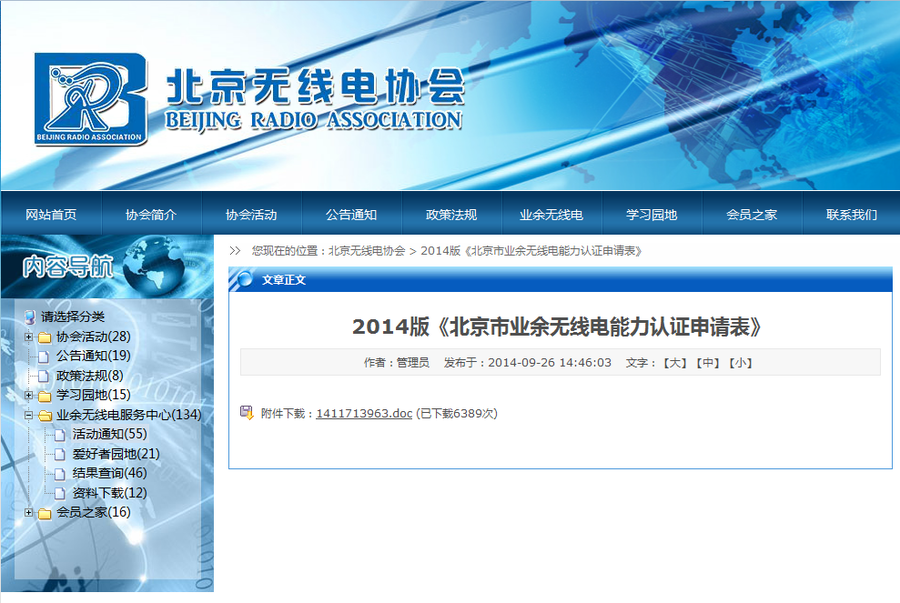Collapse the 业余无线电服务中心(134) tree node
900x603 pixels.
click(x=28, y=415)
